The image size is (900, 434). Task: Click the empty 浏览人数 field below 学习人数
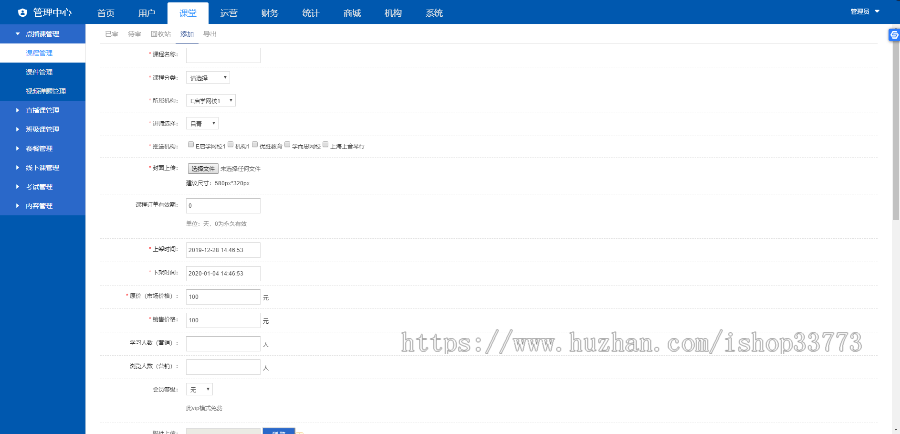[223, 367]
